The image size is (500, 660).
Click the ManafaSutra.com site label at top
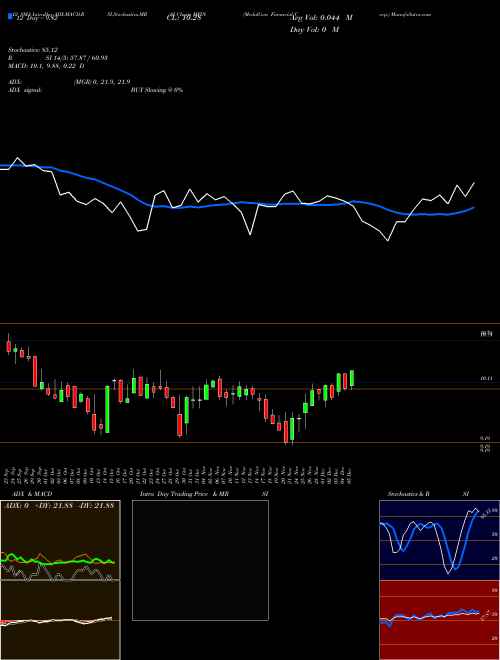(x=411, y=14)
